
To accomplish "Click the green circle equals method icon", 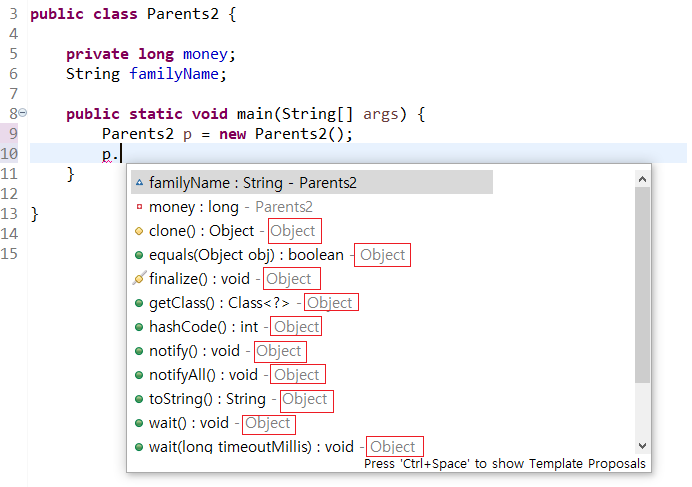I will (x=139, y=255).
